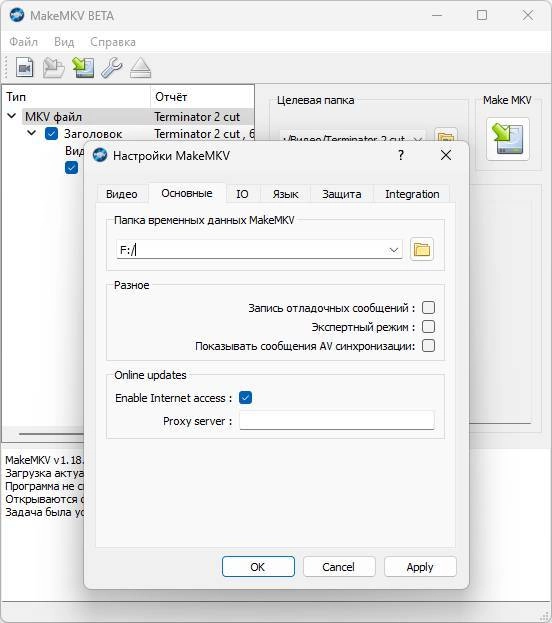Image resolution: width=552 pixels, height=623 pixels.
Task: Open the IO tab
Action: (242, 194)
